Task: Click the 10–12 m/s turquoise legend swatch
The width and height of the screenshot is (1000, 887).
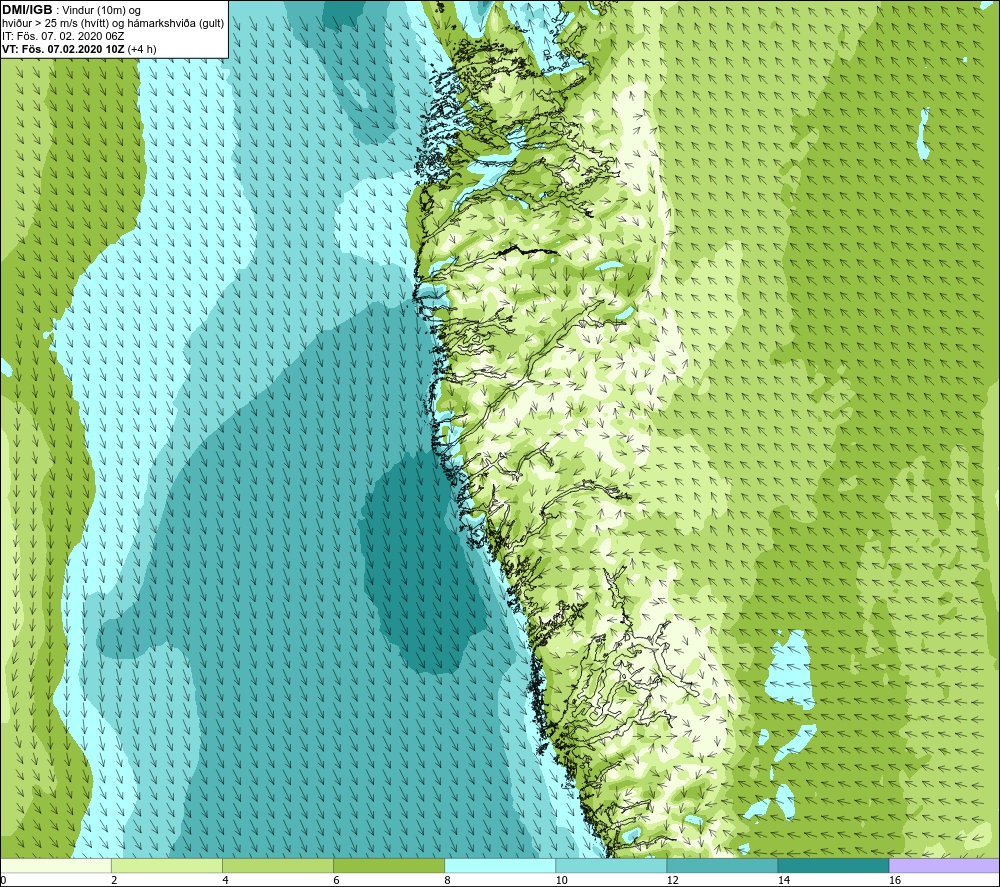Action: [611, 865]
